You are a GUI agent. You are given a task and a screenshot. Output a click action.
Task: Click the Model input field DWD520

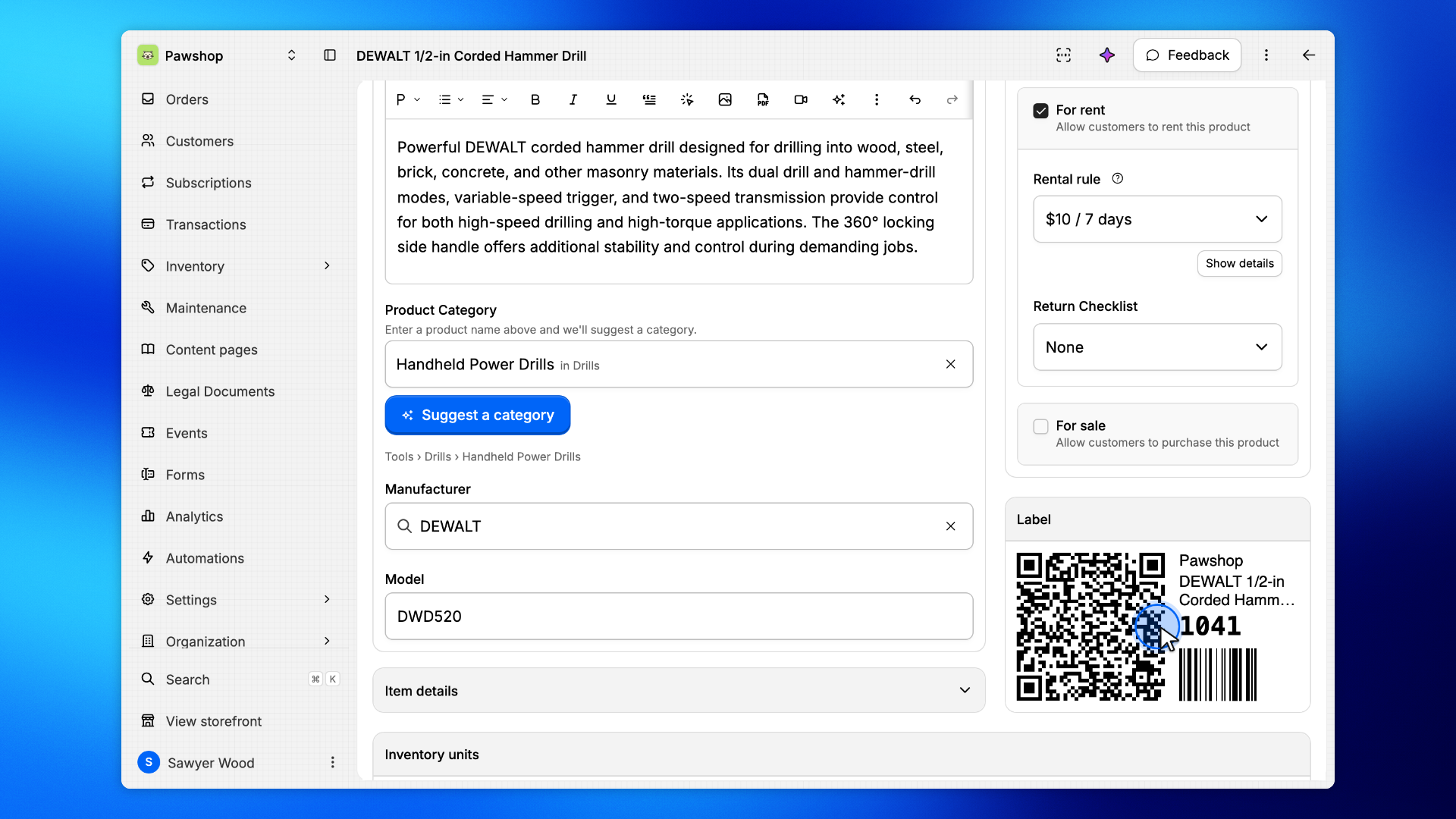679,617
